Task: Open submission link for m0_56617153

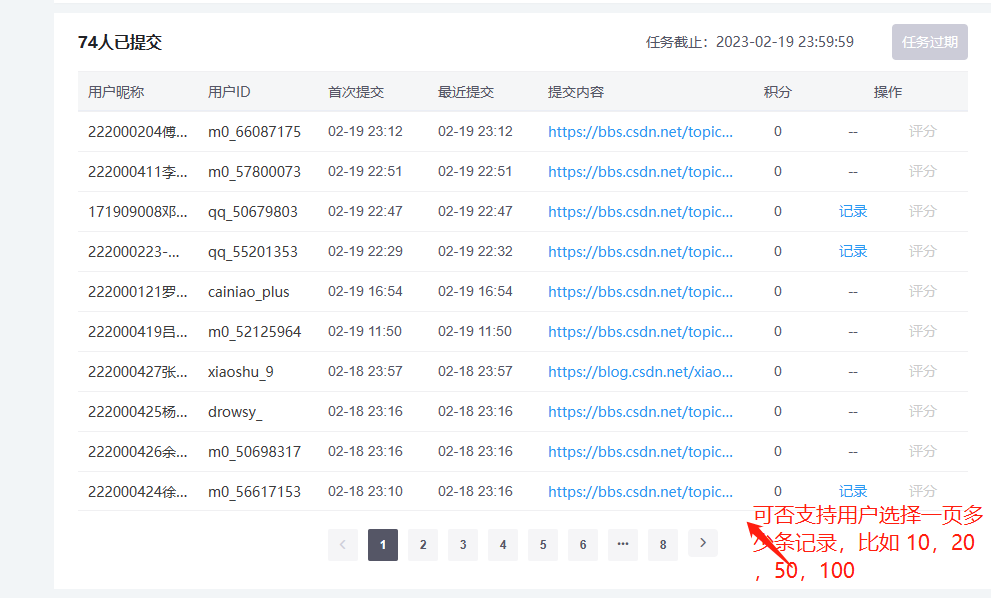Action: [x=640, y=492]
